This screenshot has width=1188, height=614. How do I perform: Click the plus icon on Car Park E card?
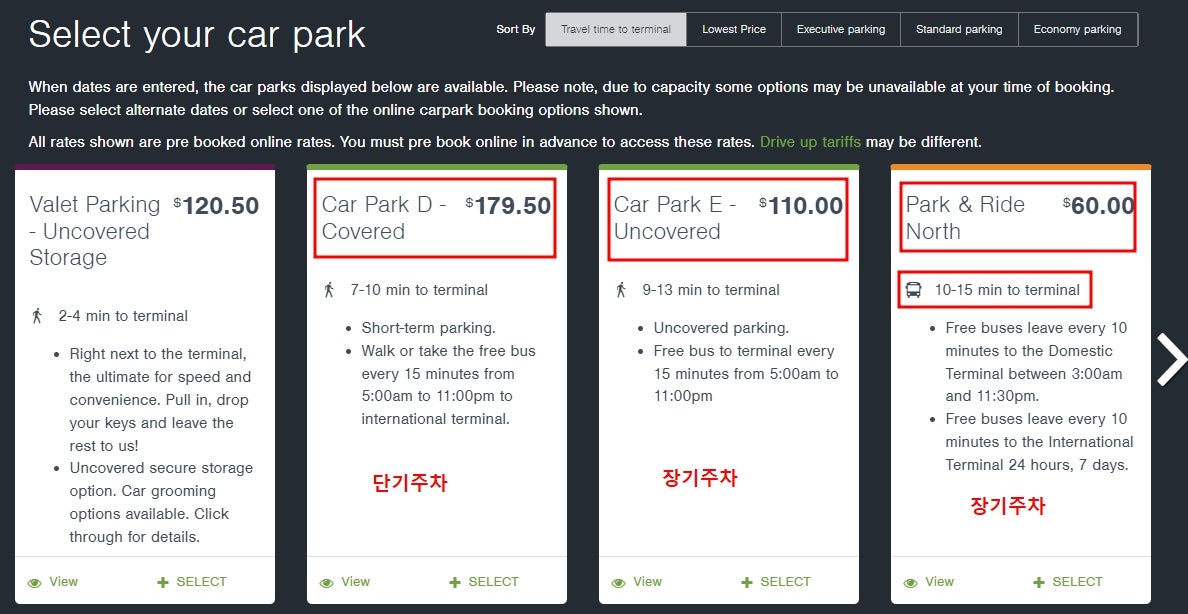[x=747, y=582]
